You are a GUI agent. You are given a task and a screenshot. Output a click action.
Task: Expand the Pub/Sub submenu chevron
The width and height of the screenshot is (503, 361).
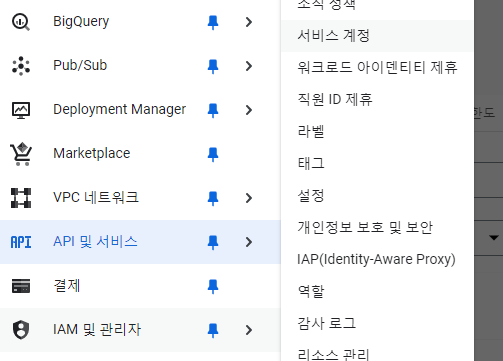(249, 66)
